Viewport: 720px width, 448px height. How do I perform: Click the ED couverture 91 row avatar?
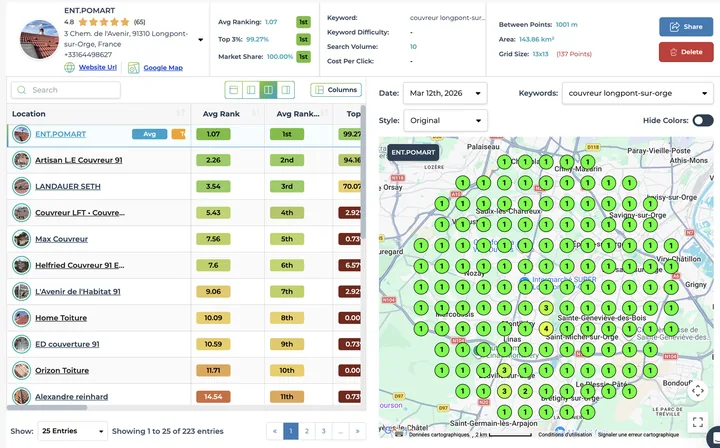tap(21, 344)
